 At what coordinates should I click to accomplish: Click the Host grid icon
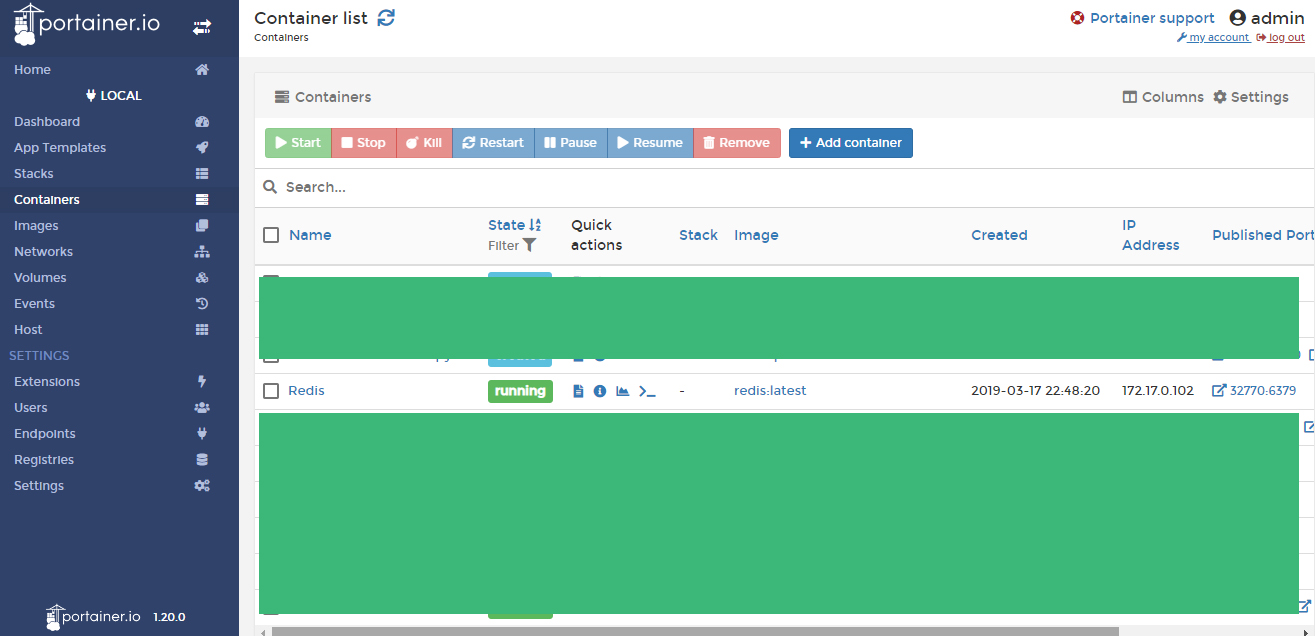click(x=202, y=330)
